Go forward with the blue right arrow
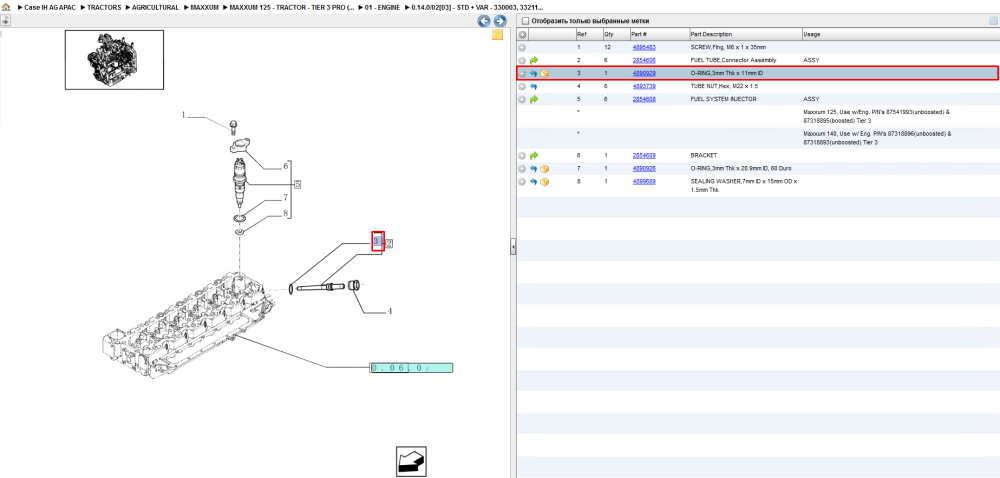The height and width of the screenshot is (478, 1000). click(x=500, y=21)
